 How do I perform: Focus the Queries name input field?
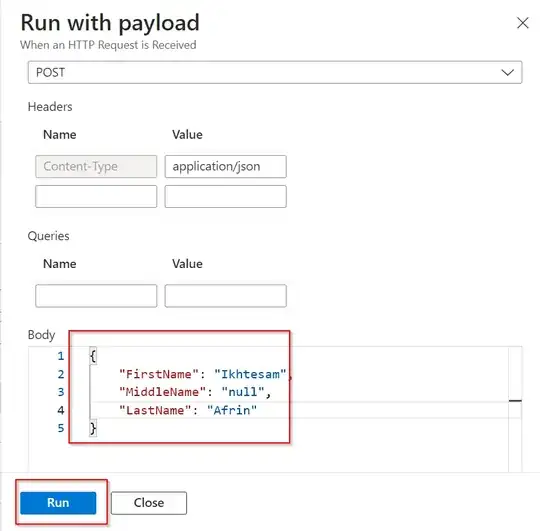(x=96, y=295)
